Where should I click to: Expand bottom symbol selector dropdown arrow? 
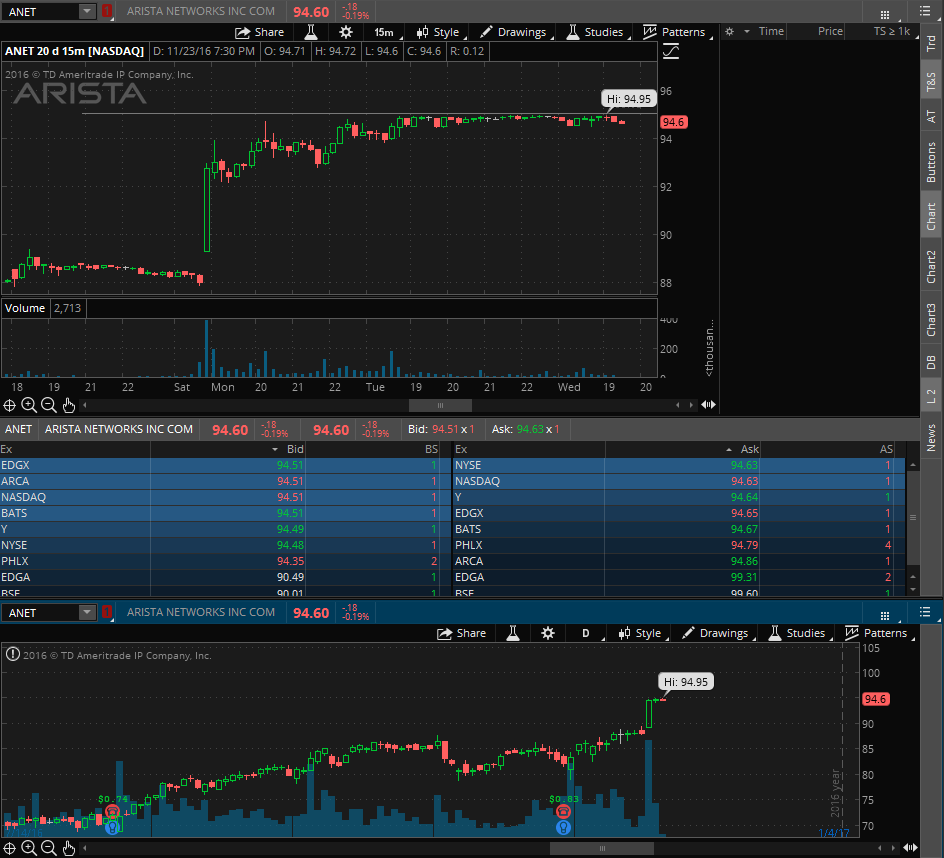pos(87,612)
